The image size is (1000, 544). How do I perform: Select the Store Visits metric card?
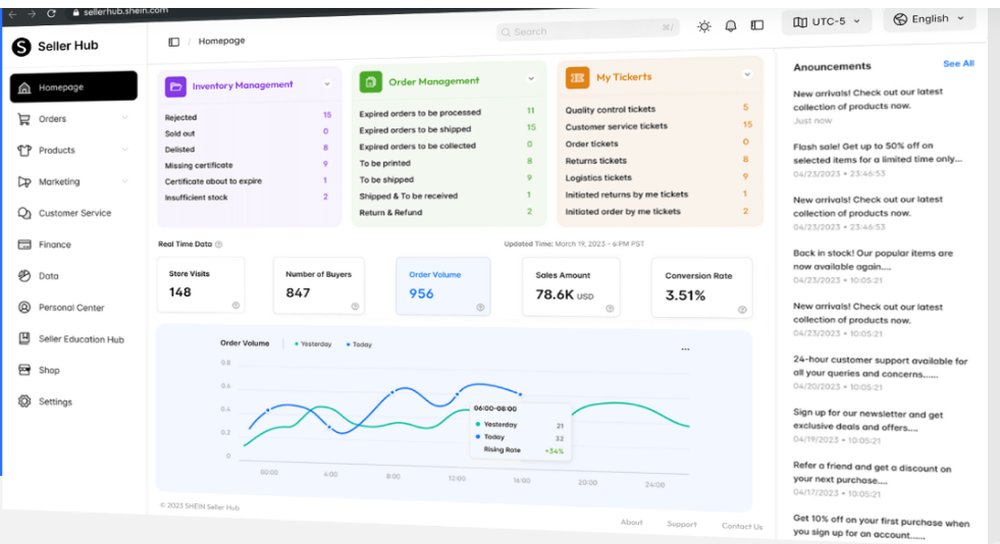point(201,284)
